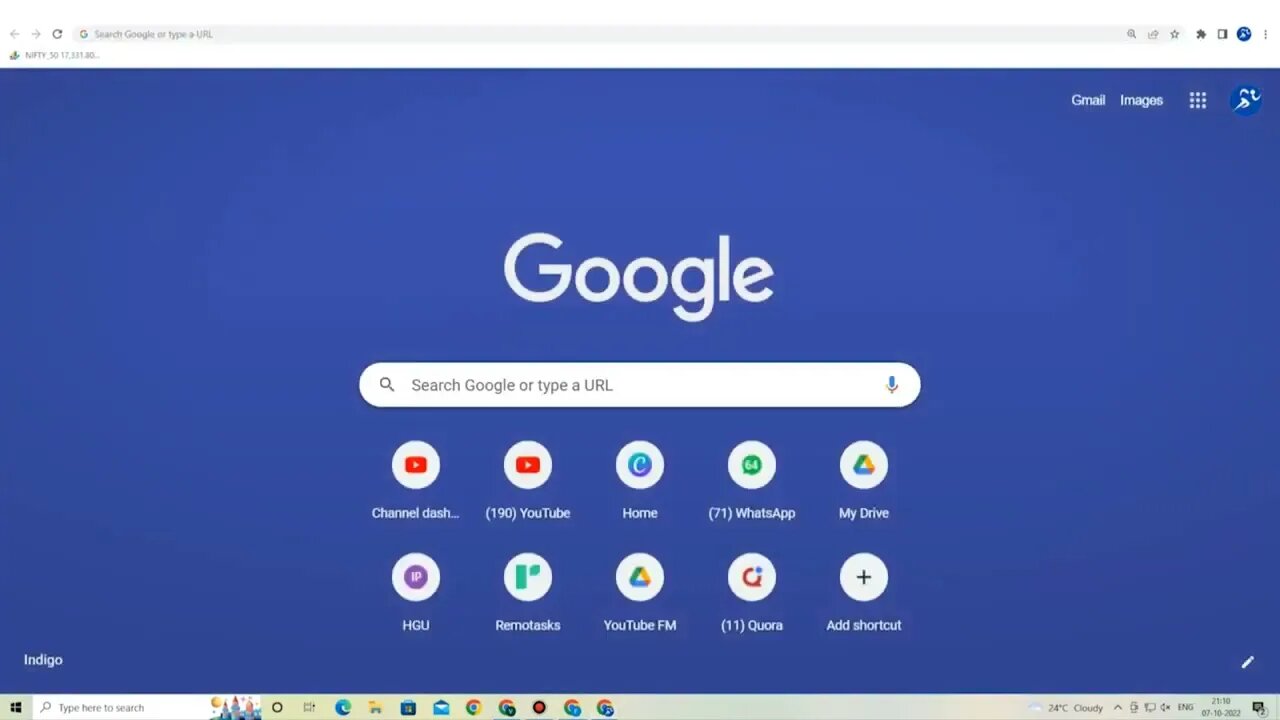Screen dimensions: 1280x720
Task: Open the Home shortcut tile
Action: 640,482
